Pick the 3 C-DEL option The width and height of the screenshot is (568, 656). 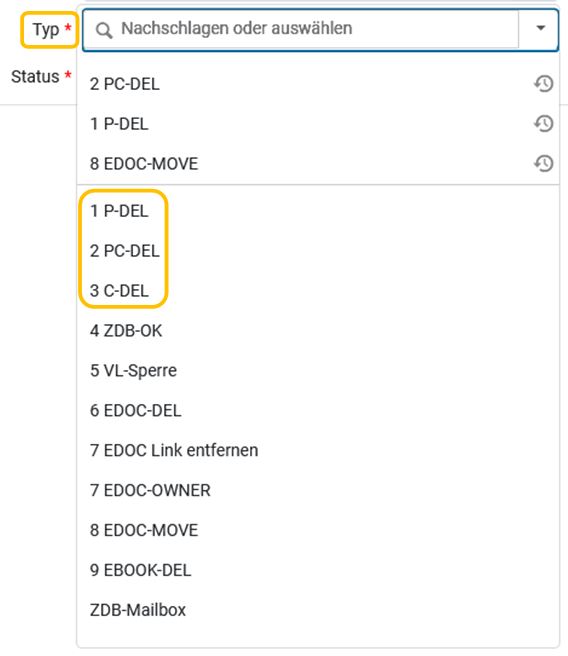pyautogui.click(x=318, y=291)
